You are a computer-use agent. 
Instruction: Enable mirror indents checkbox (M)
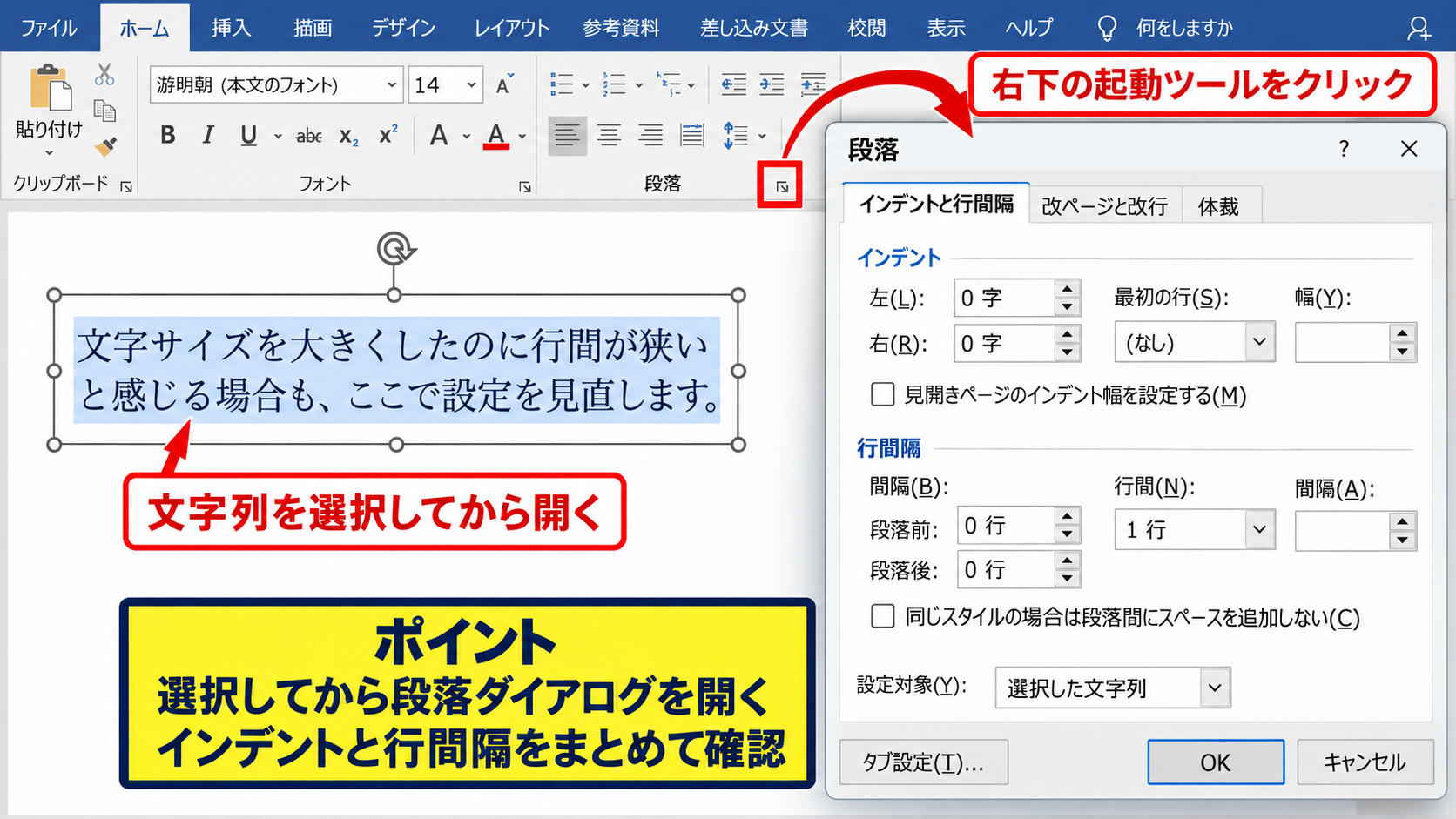[883, 394]
